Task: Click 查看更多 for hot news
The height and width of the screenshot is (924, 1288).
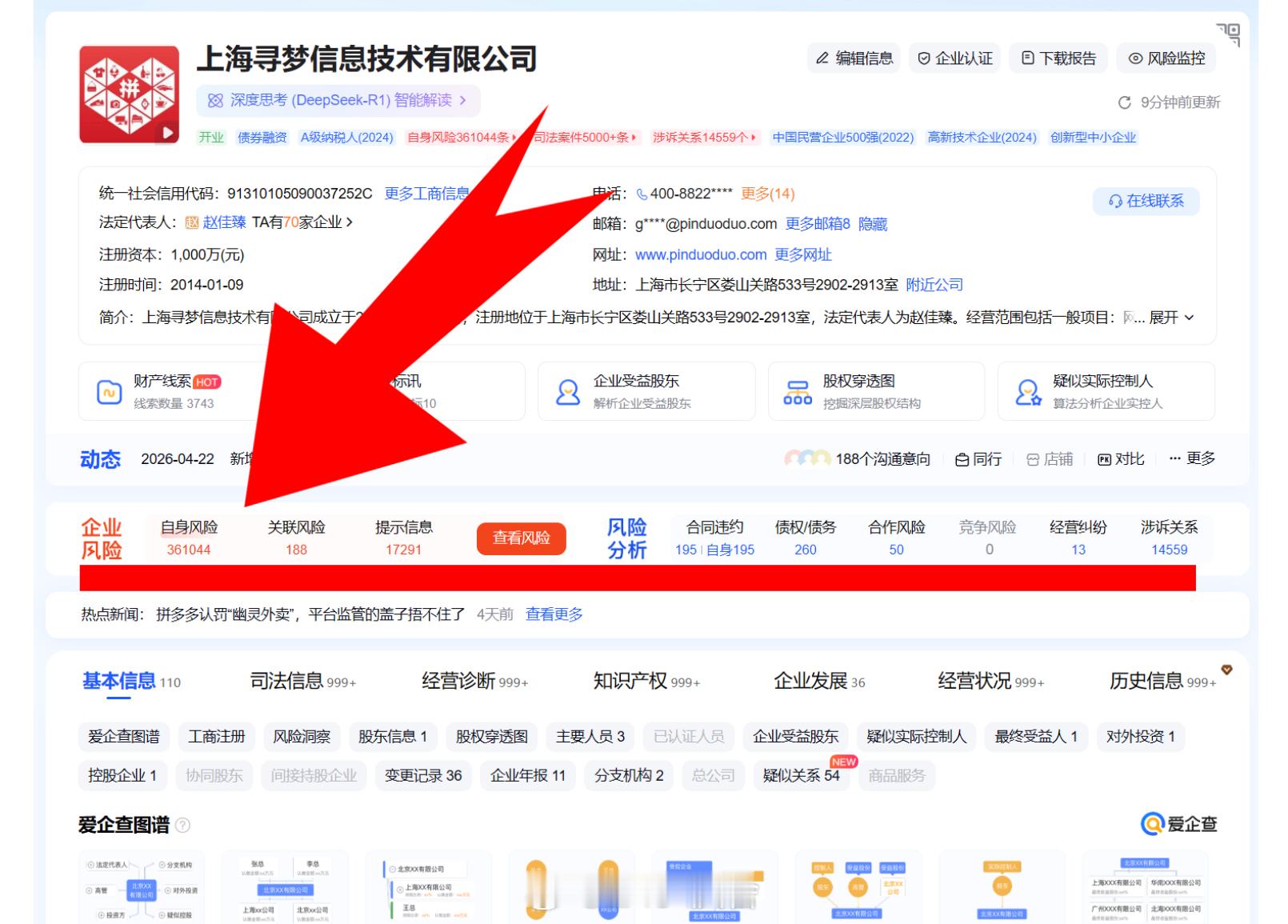Action: point(554,614)
